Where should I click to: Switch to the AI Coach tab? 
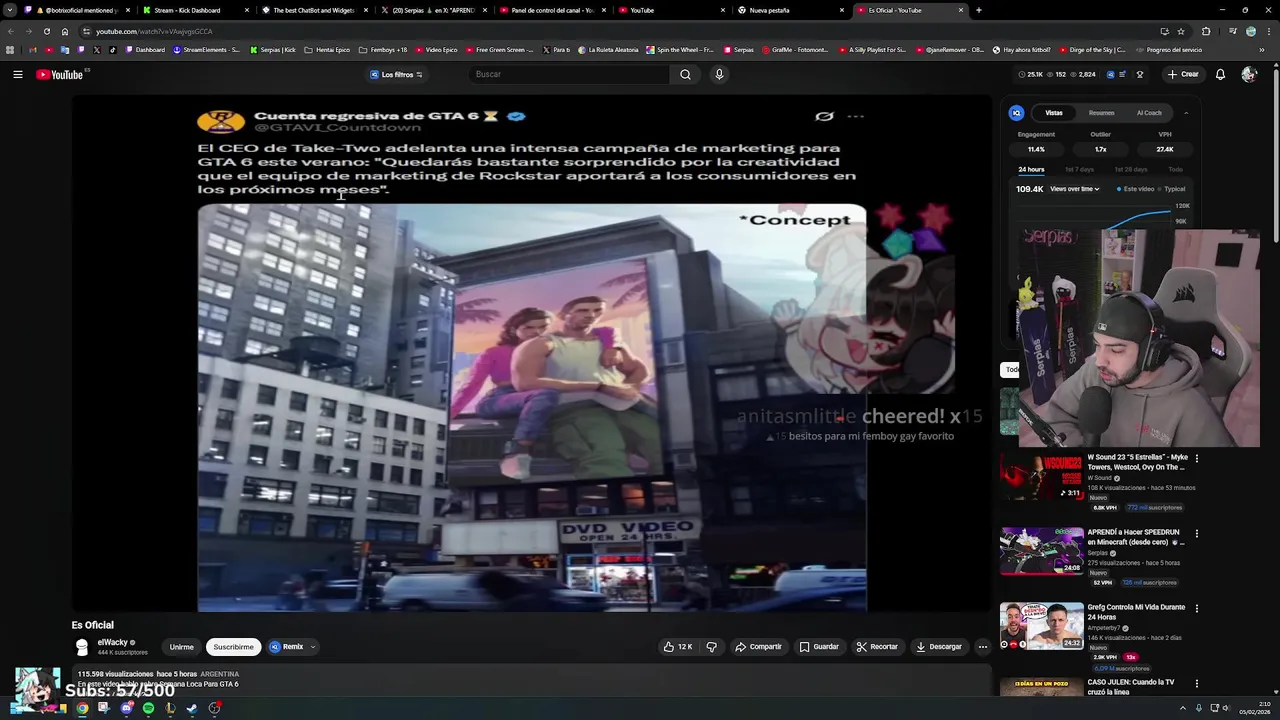[1149, 113]
